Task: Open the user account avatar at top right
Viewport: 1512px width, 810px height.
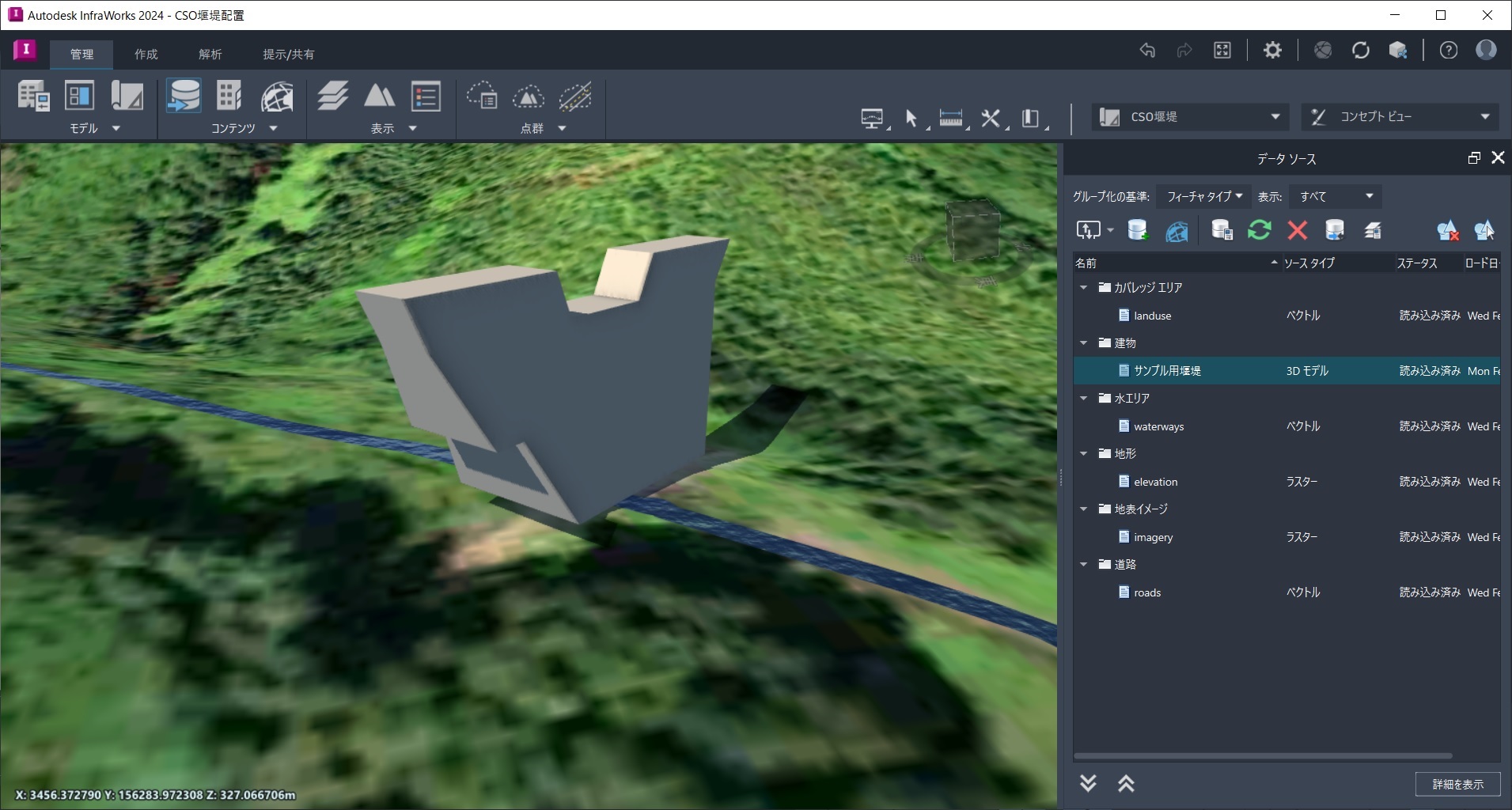Action: tap(1486, 50)
